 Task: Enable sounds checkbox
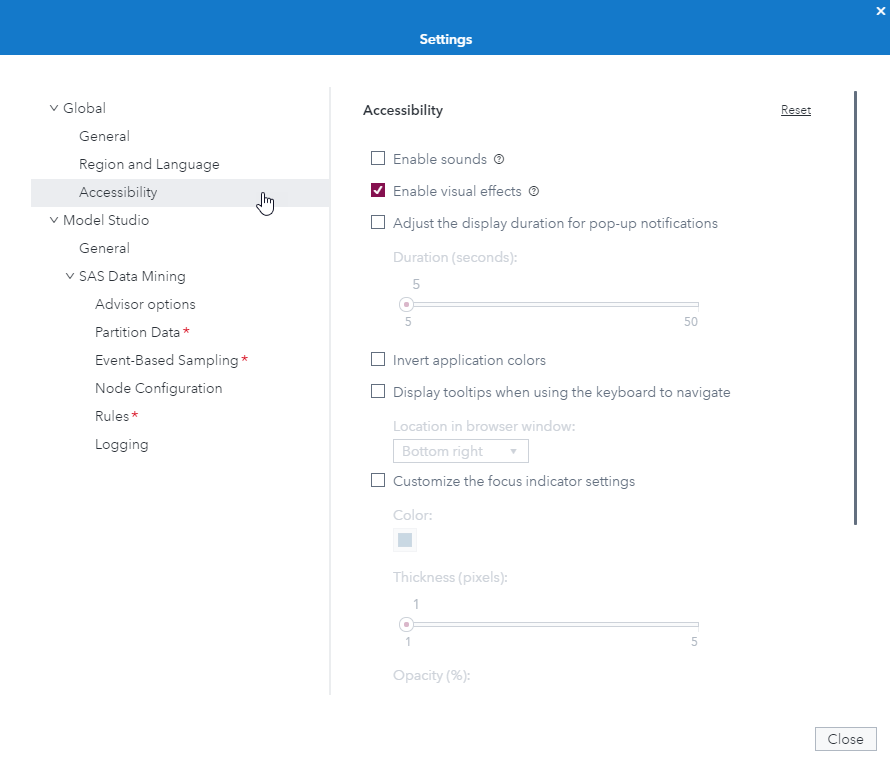pyautogui.click(x=378, y=158)
